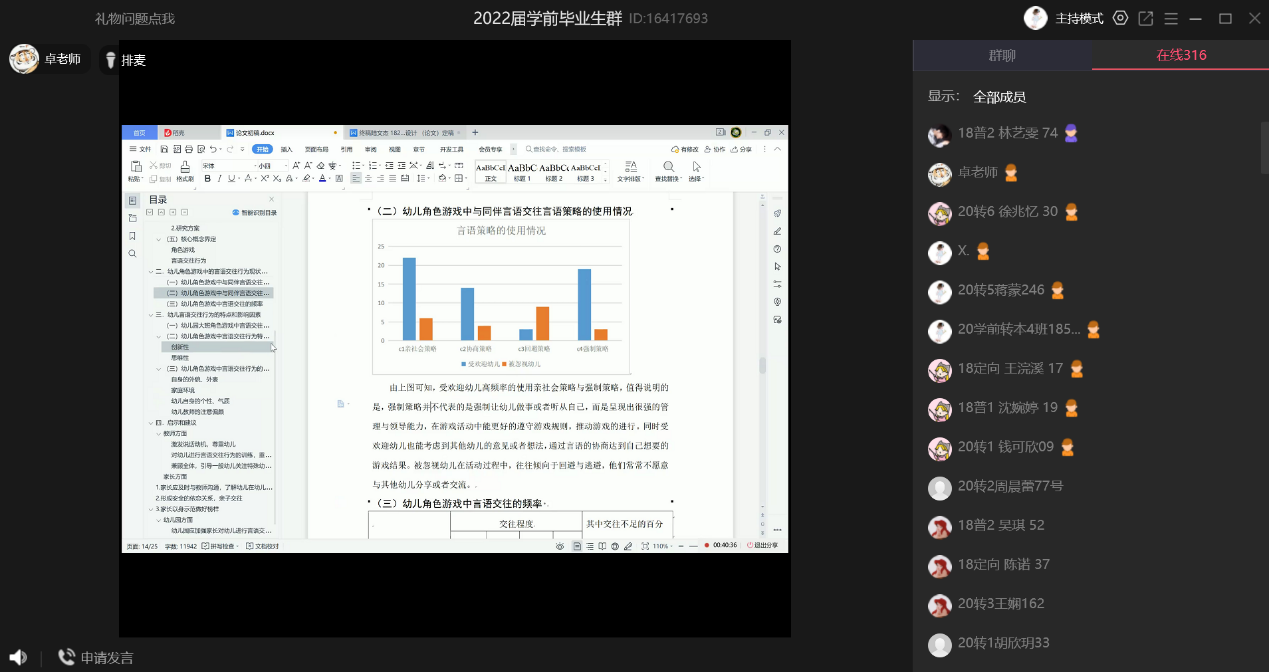Collapse the 四、启示和建议 outline section

(x=151, y=423)
